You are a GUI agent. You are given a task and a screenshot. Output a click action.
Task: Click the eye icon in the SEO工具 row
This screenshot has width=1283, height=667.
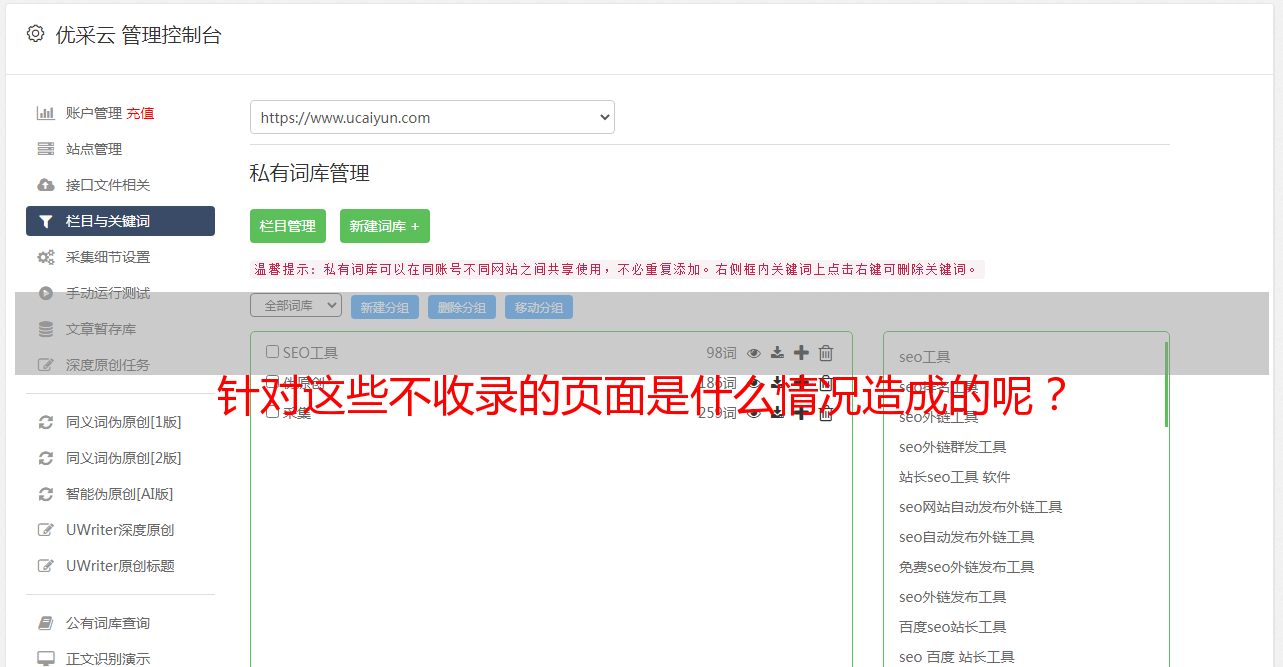[754, 353]
